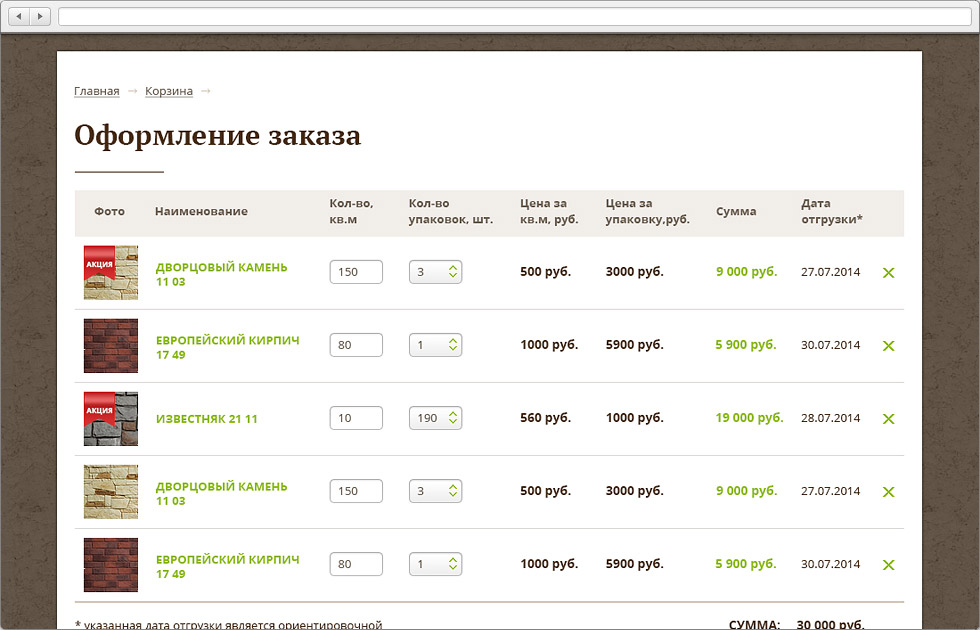Screen dimensions: 980x630
Task: Open ИЗВЕСТНЯК 21 11 product link
Action: (207, 419)
